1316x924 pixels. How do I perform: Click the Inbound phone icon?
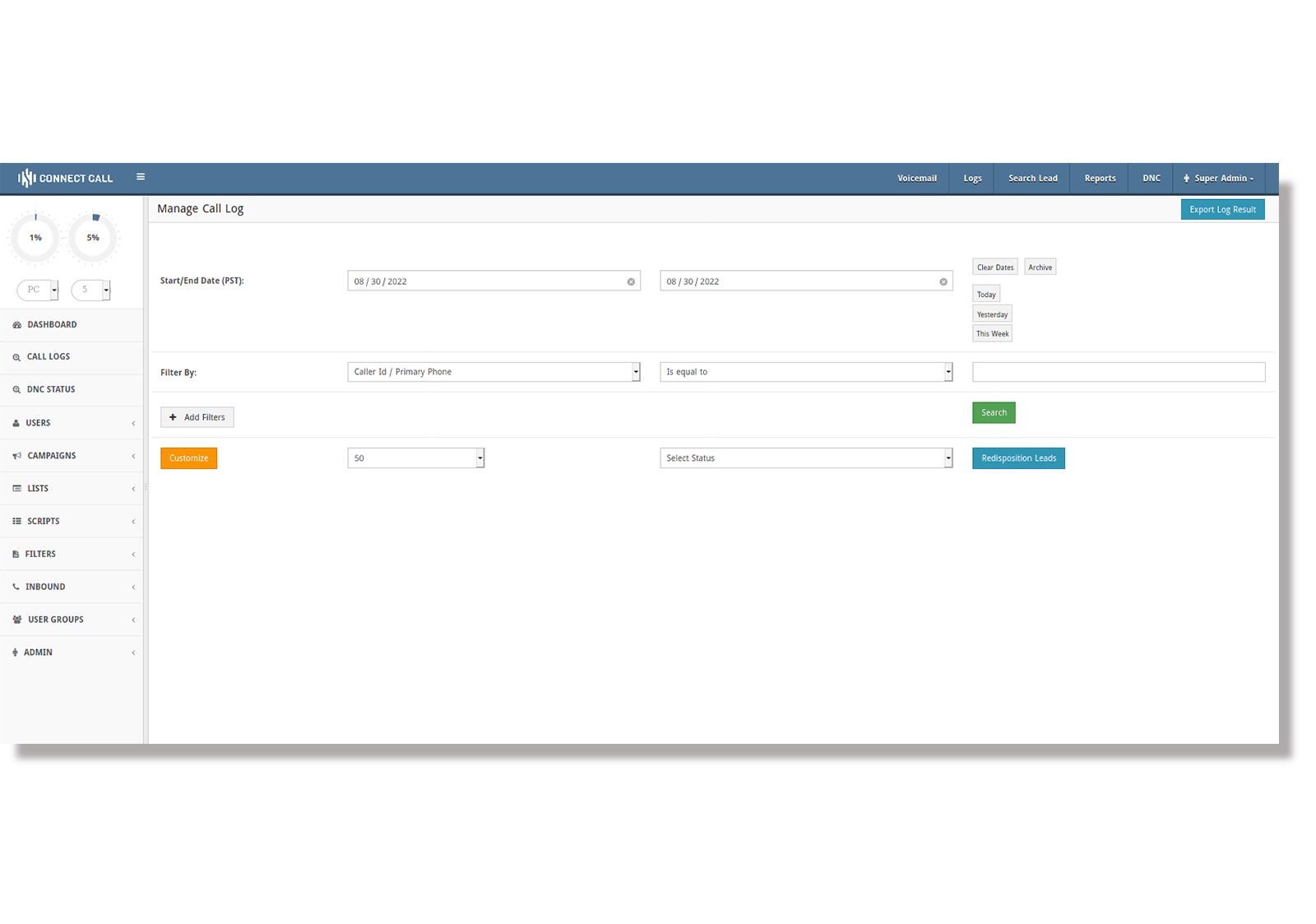coord(16,586)
